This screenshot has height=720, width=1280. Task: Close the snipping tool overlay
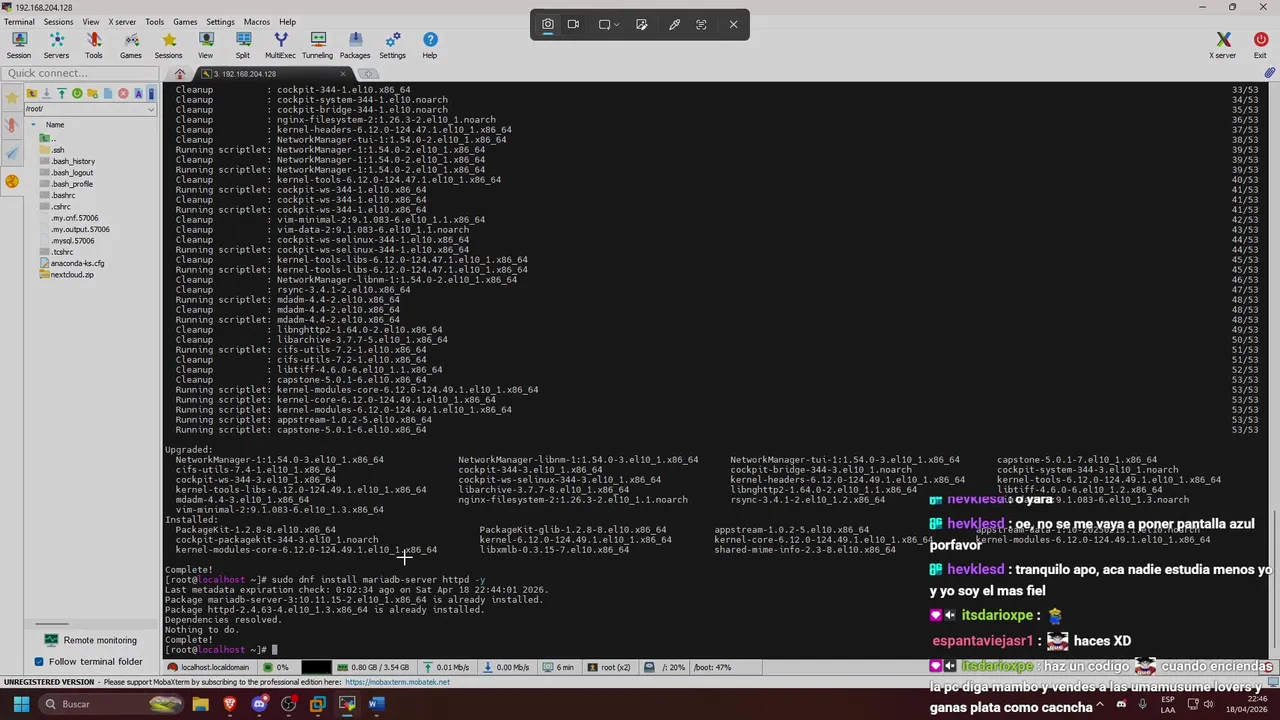(733, 24)
